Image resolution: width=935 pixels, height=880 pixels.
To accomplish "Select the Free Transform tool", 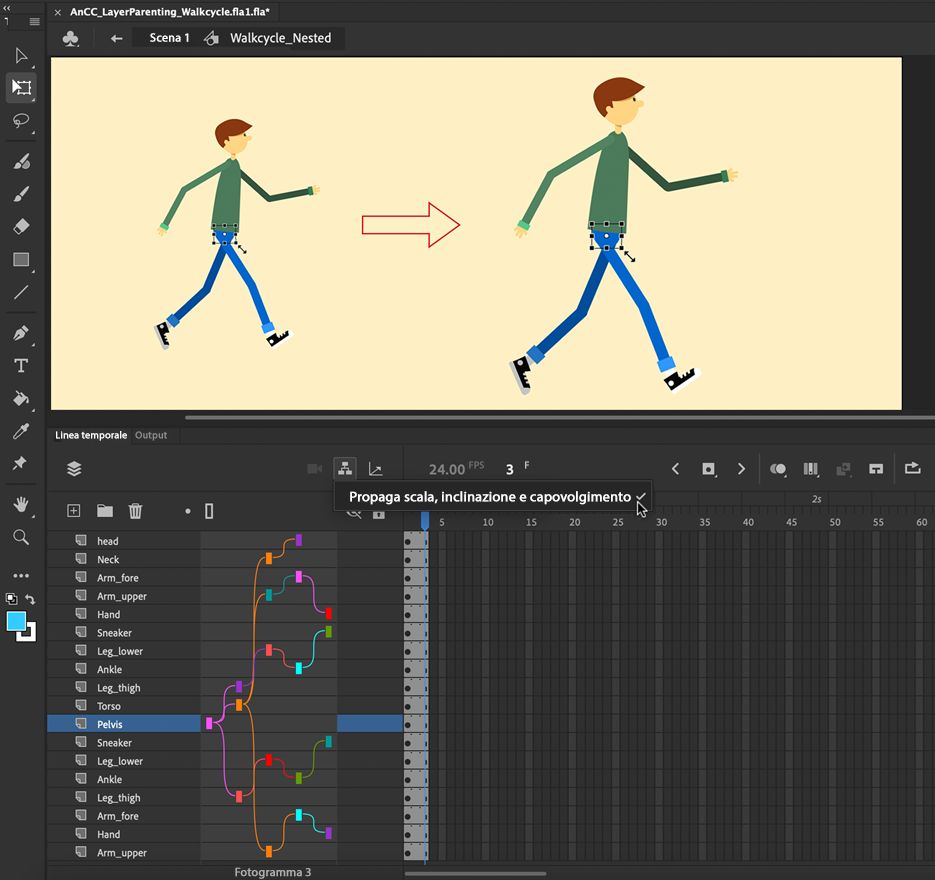I will (x=21, y=87).
